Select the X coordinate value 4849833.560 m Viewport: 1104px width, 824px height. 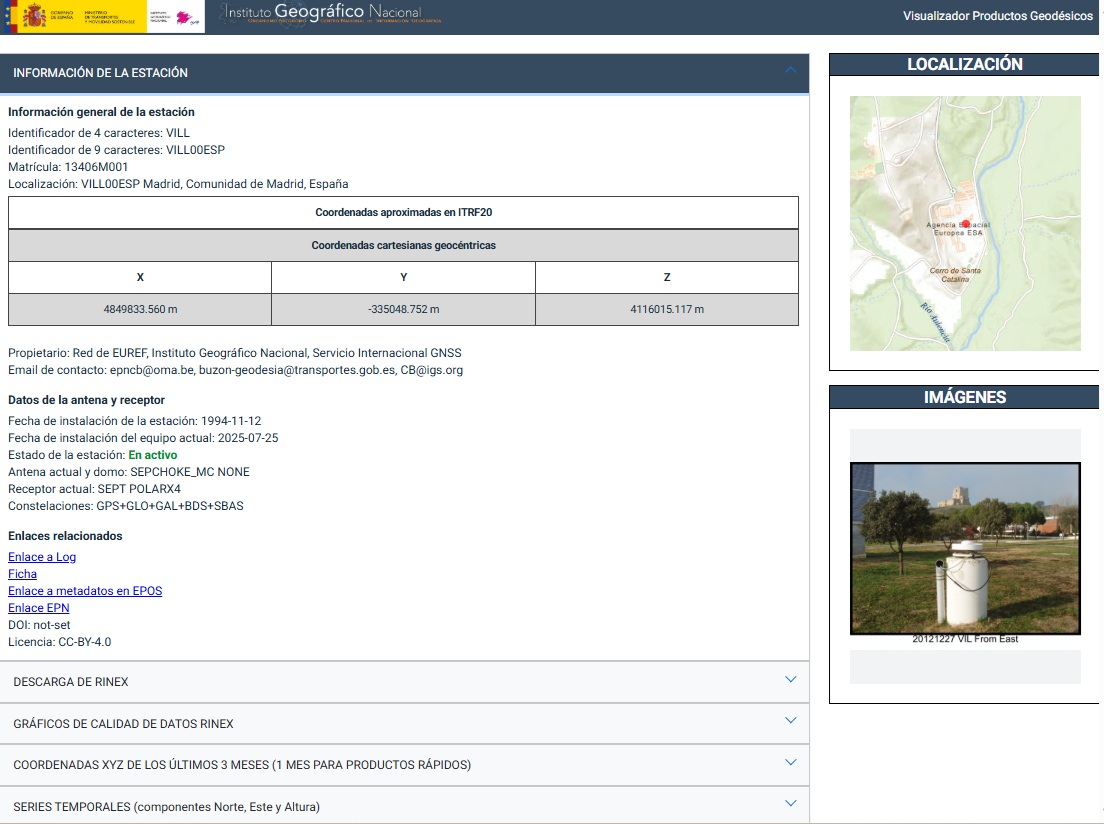click(x=140, y=309)
